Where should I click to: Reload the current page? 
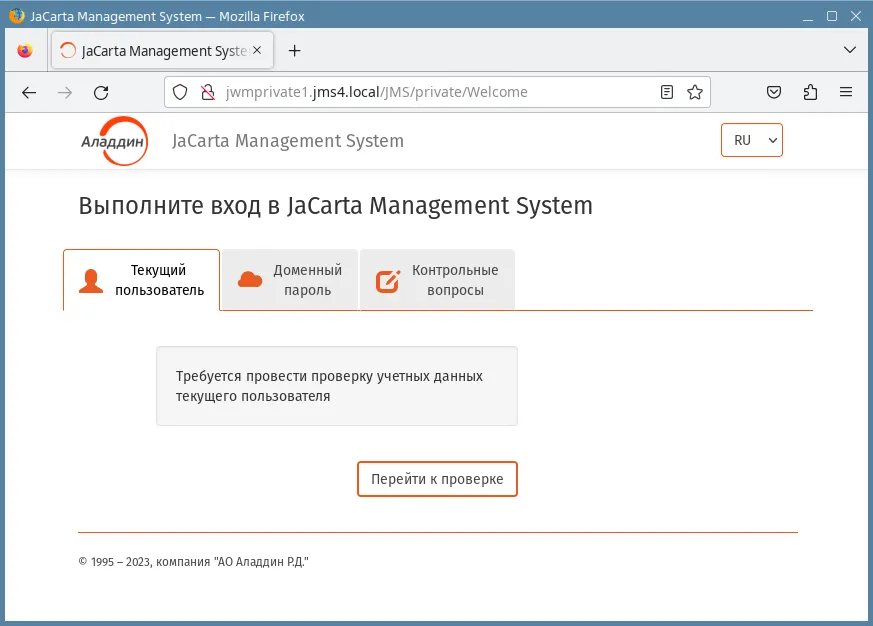pyautogui.click(x=101, y=92)
